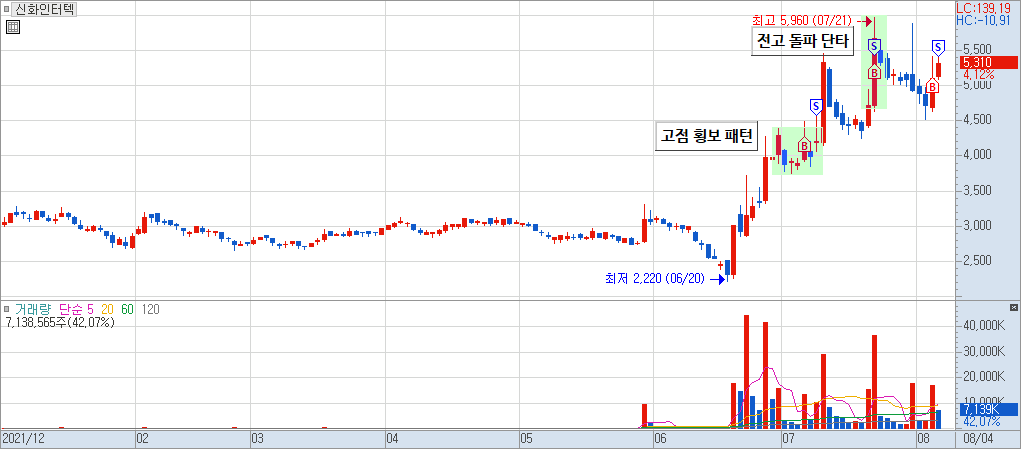Image resolution: width=1021 pixels, height=449 pixels.
Task: Select the green 60 moving average label
Action: 127,309
